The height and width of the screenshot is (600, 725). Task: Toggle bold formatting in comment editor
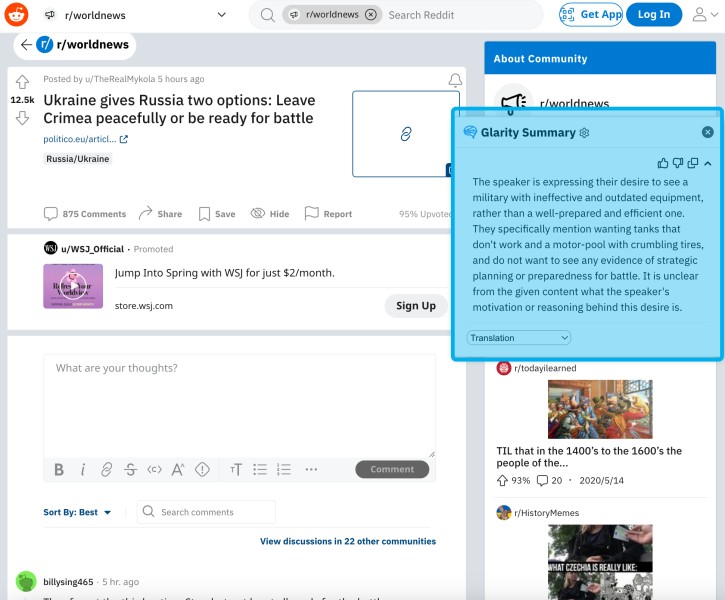[x=59, y=470]
